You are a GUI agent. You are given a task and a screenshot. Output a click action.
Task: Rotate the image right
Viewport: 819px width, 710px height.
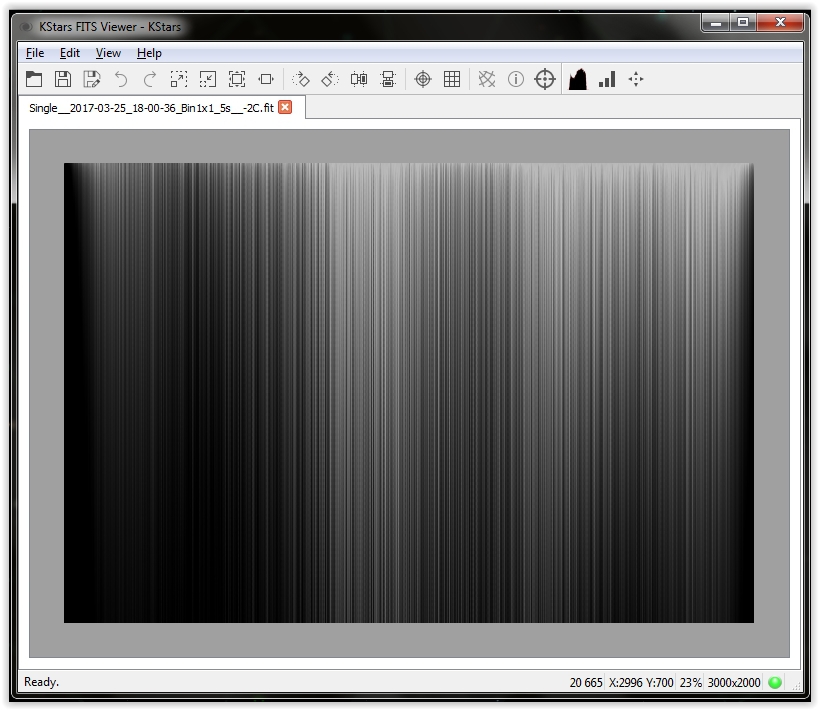[301, 79]
